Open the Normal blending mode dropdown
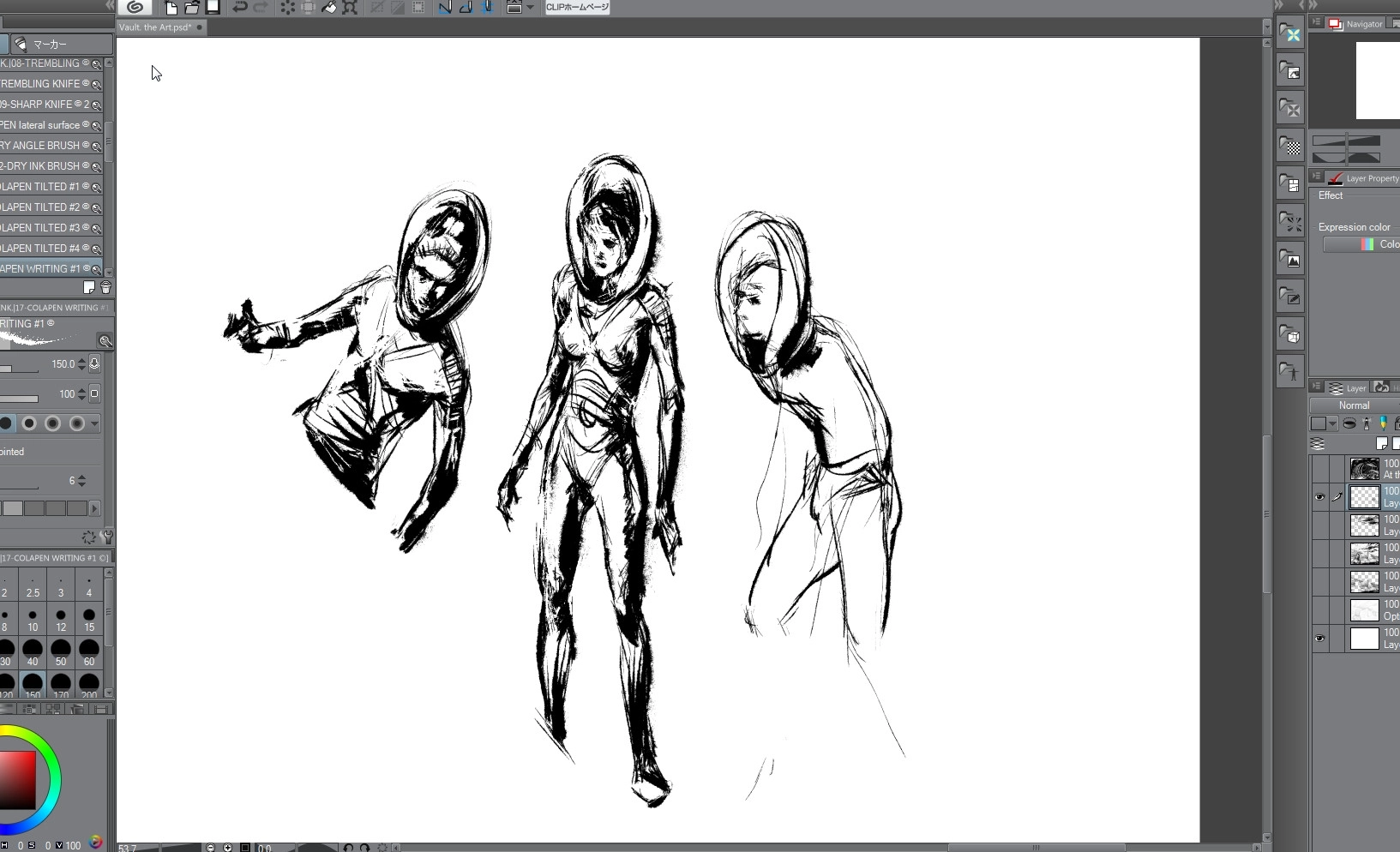 1355,405
